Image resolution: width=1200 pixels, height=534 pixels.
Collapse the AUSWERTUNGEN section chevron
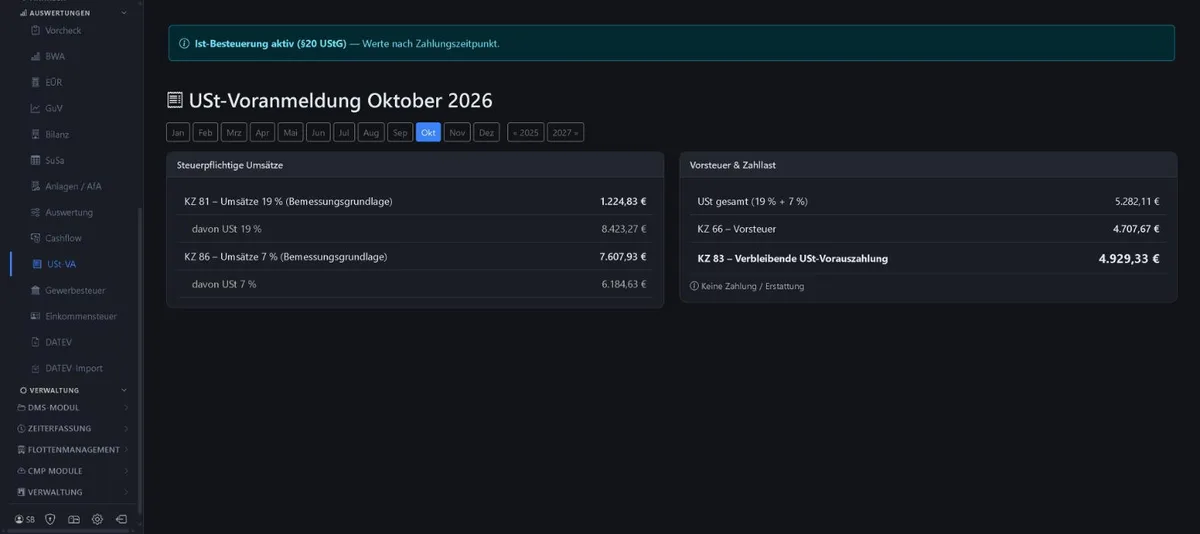coord(124,13)
